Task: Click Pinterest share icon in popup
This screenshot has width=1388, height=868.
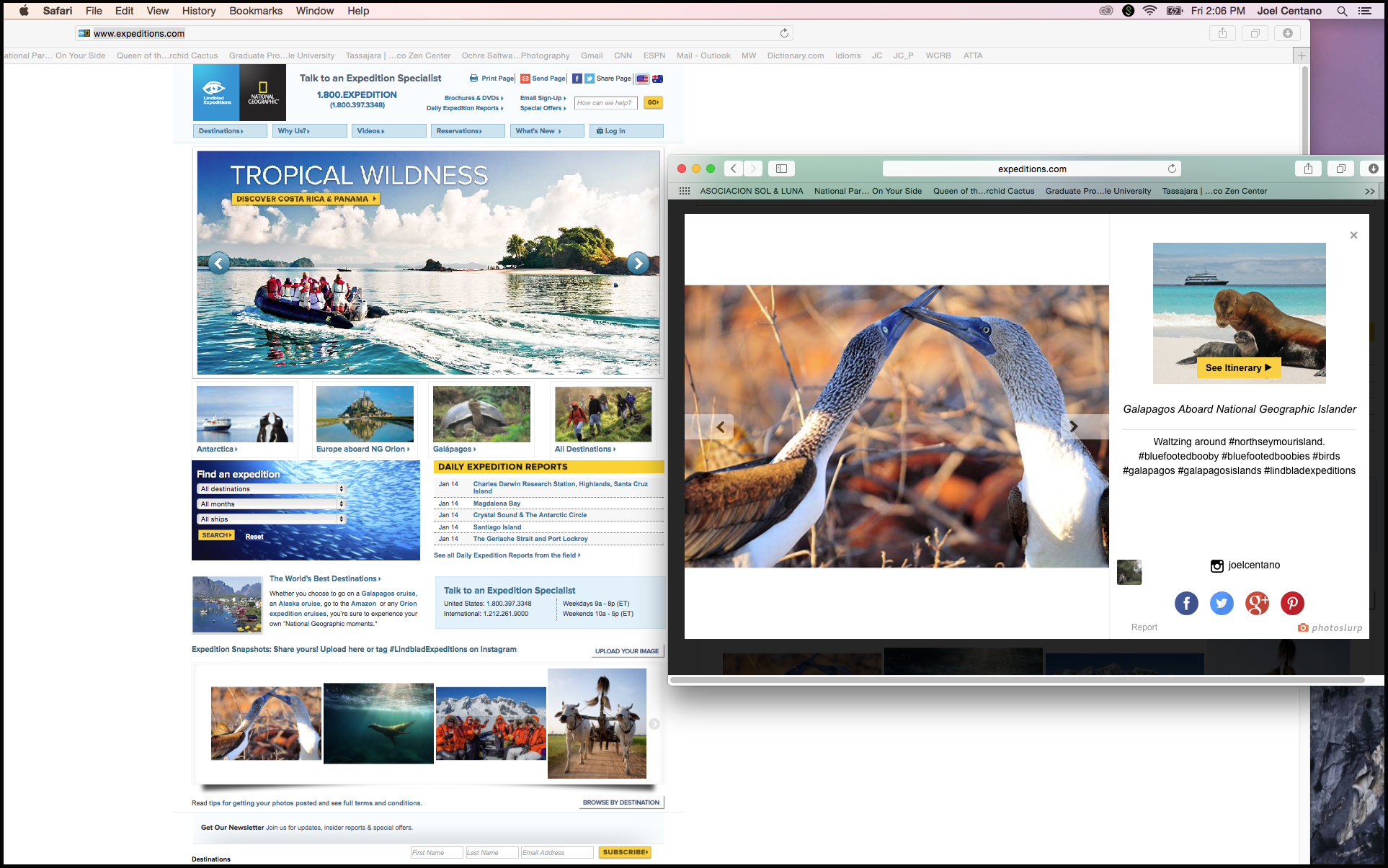Action: pos(1292,603)
